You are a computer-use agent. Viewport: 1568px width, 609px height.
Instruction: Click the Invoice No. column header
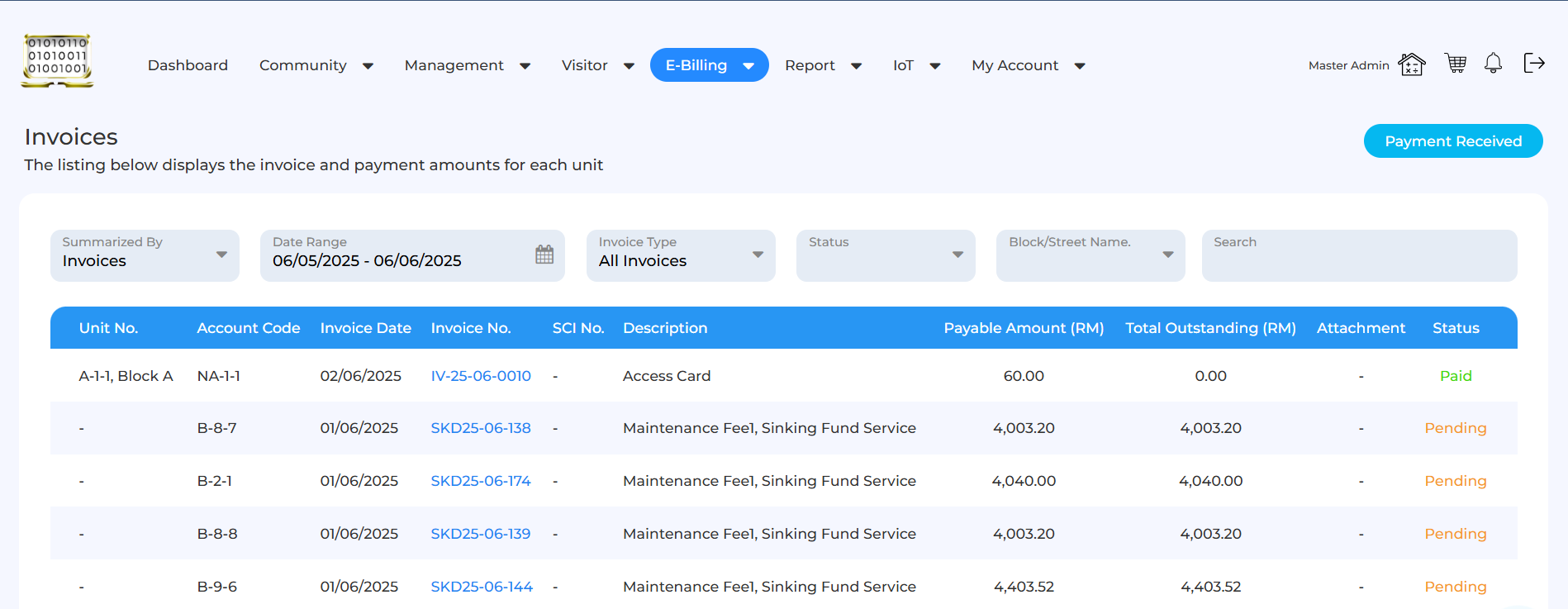point(471,328)
